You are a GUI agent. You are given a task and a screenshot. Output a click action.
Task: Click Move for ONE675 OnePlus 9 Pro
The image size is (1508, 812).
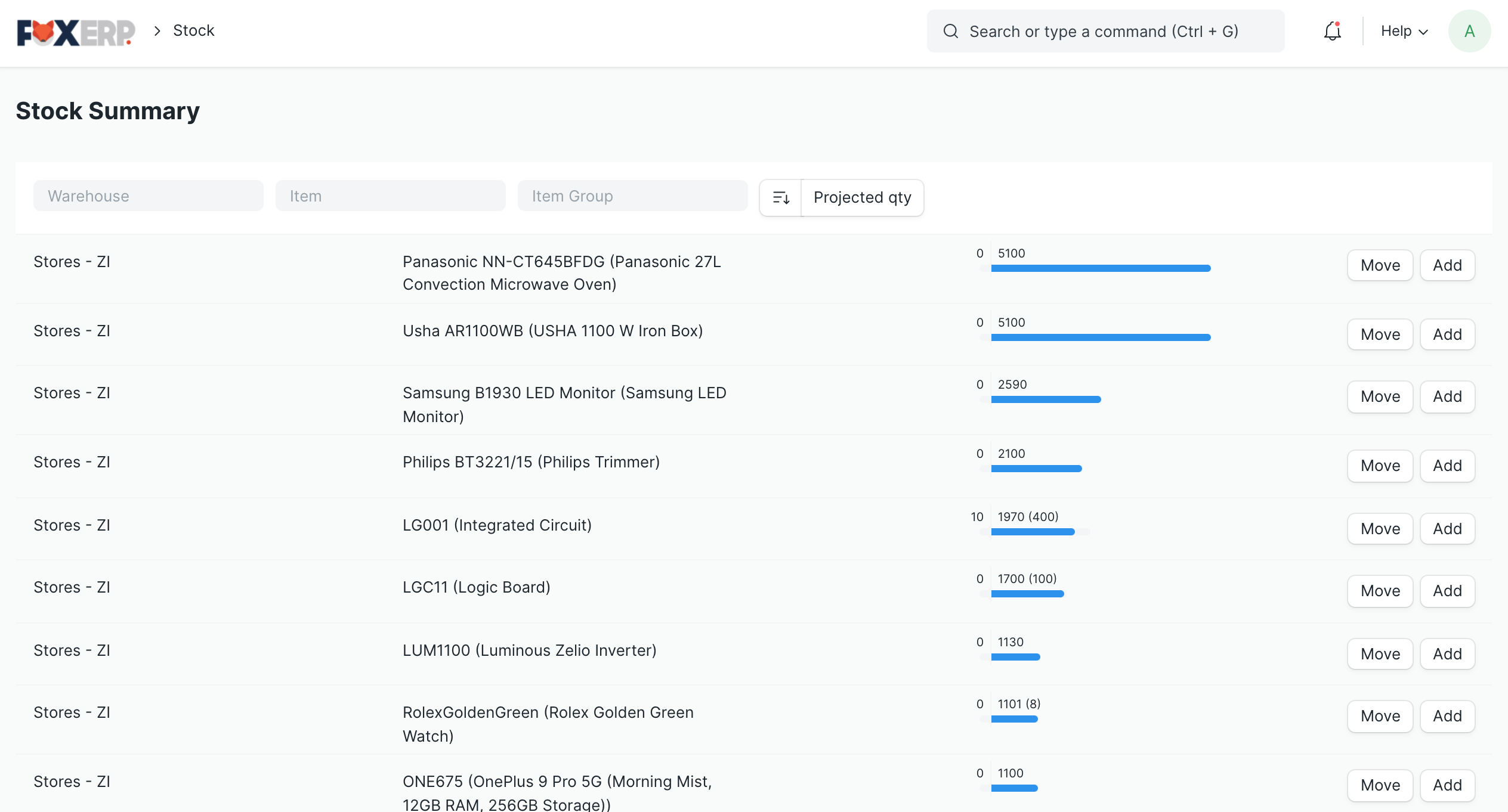click(x=1380, y=785)
